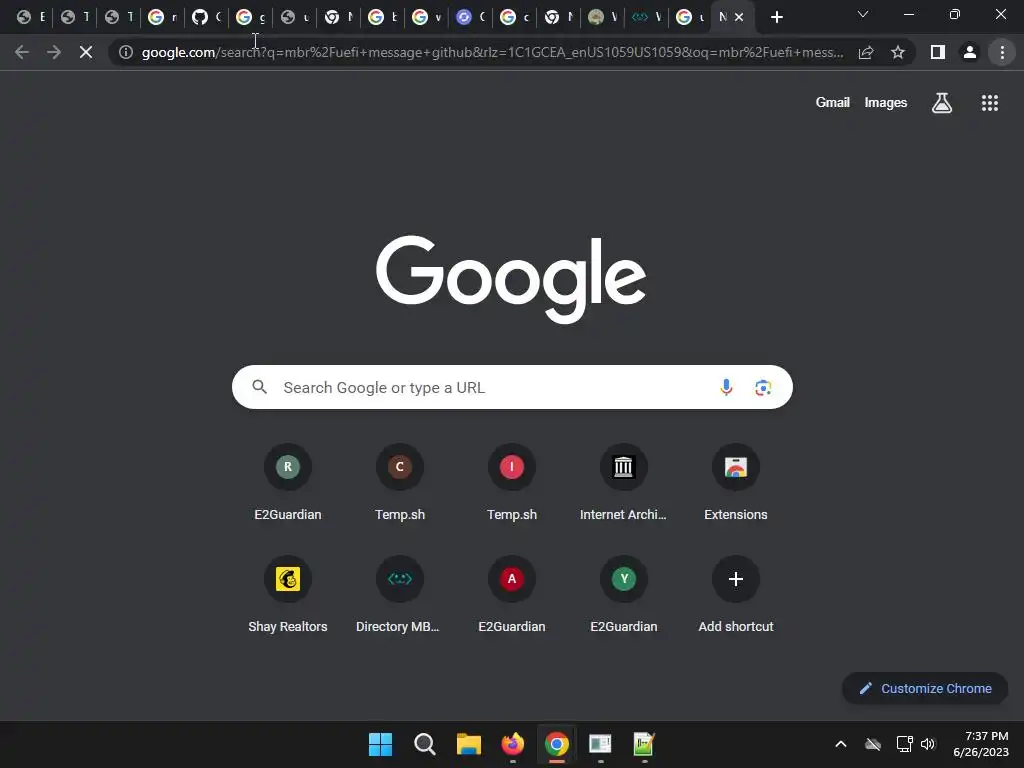Viewport: 1024px width, 768px height.
Task: Open the Temp.sh shortcut with red I icon
Action: (512, 481)
